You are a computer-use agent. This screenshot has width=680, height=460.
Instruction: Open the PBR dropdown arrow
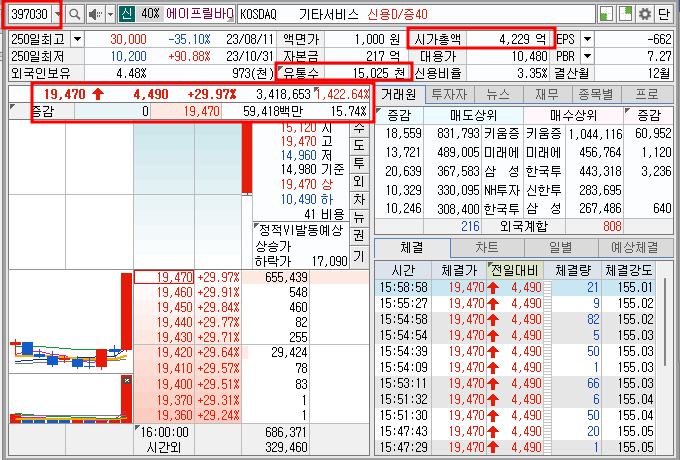click(x=587, y=56)
